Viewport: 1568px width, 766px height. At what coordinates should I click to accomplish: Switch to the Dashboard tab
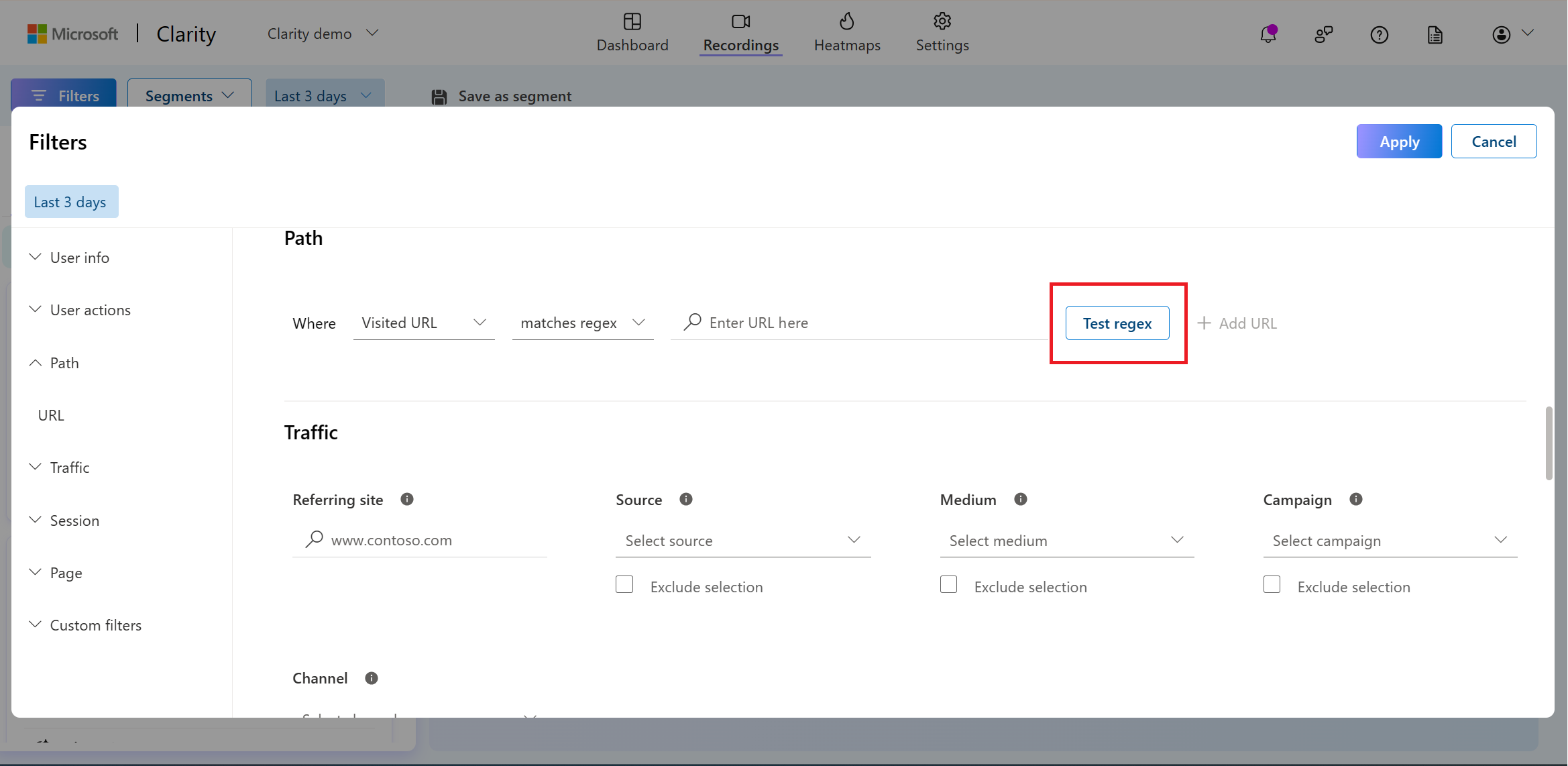click(632, 33)
